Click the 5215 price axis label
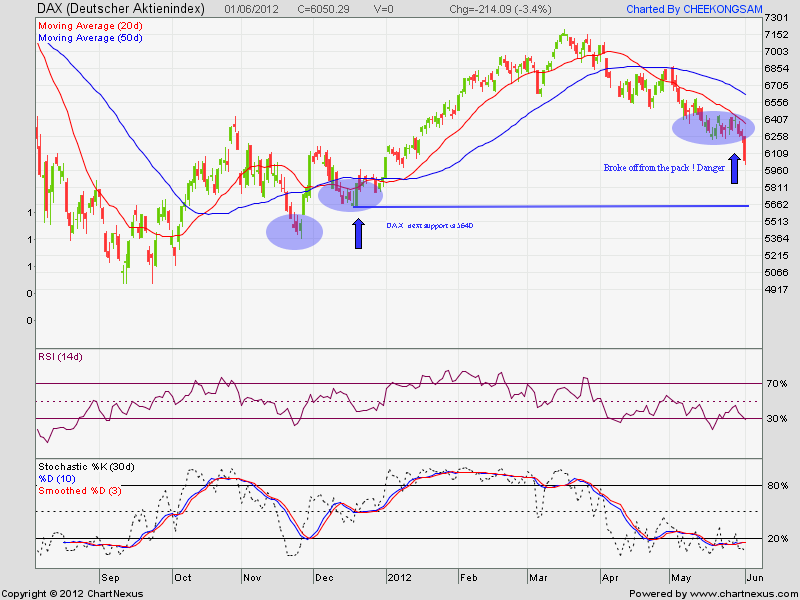The image size is (800, 600). coord(776,255)
